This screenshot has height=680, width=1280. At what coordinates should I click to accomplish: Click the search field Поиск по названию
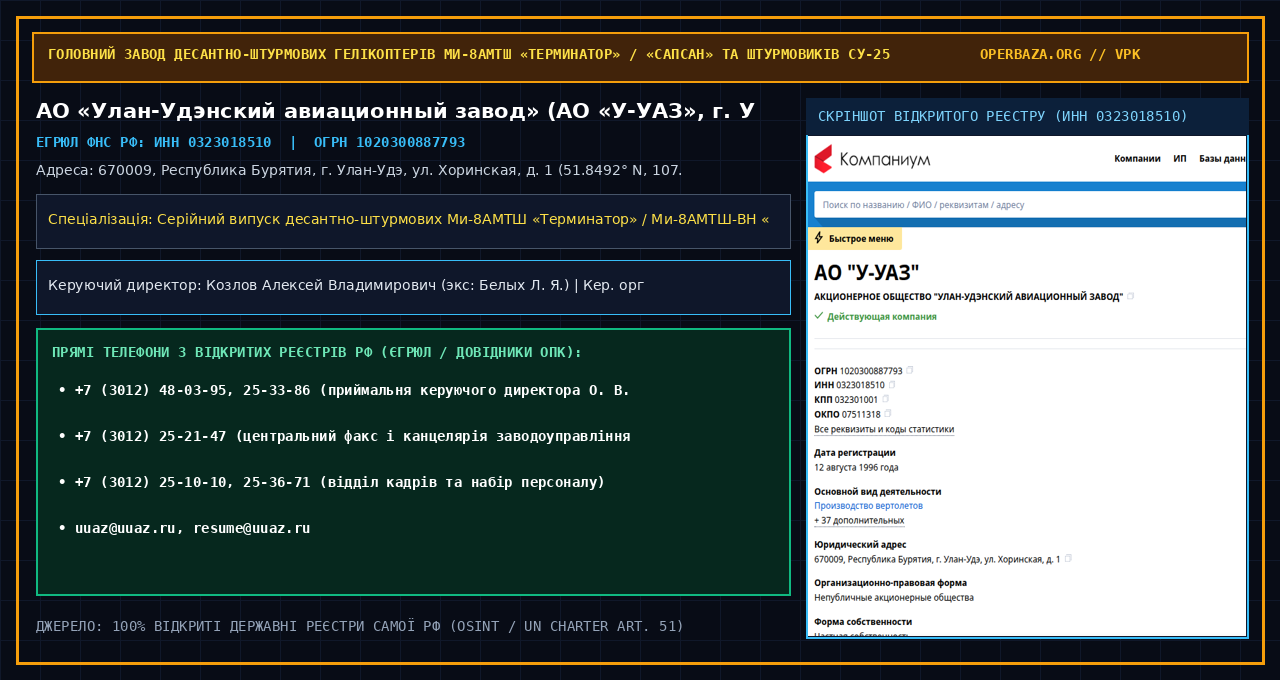(x=1030, y=204)
